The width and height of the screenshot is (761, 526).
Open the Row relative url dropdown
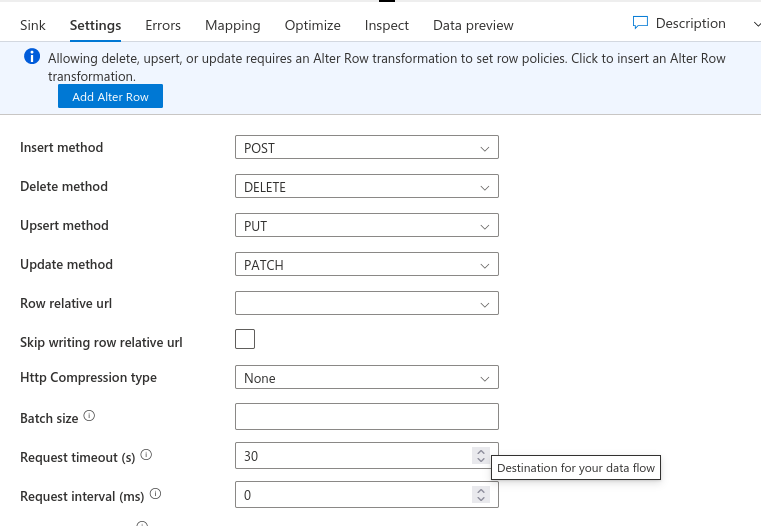pyautogui.click(x=367, y=303)
